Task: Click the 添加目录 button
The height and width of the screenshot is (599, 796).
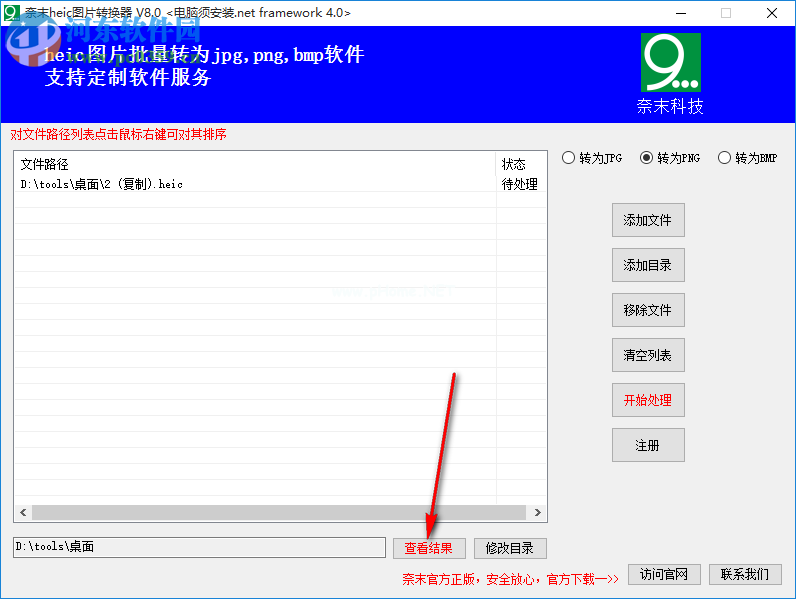Action: [x=648, y=265]
